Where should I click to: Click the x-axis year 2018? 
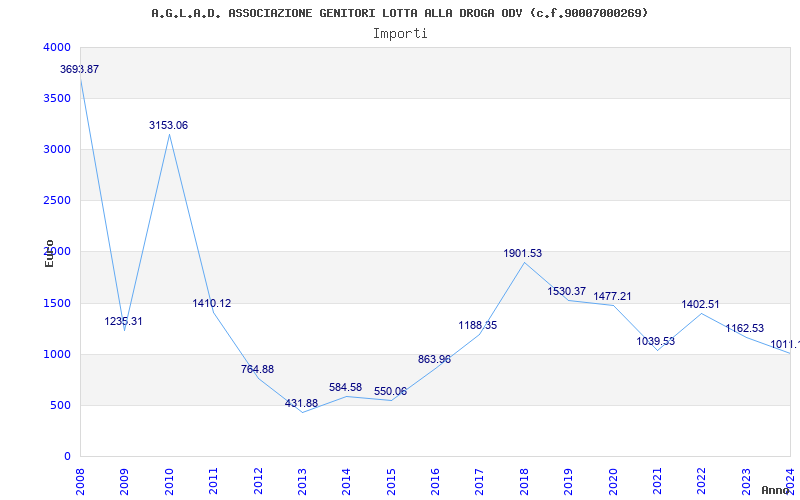tap(524, 481)
